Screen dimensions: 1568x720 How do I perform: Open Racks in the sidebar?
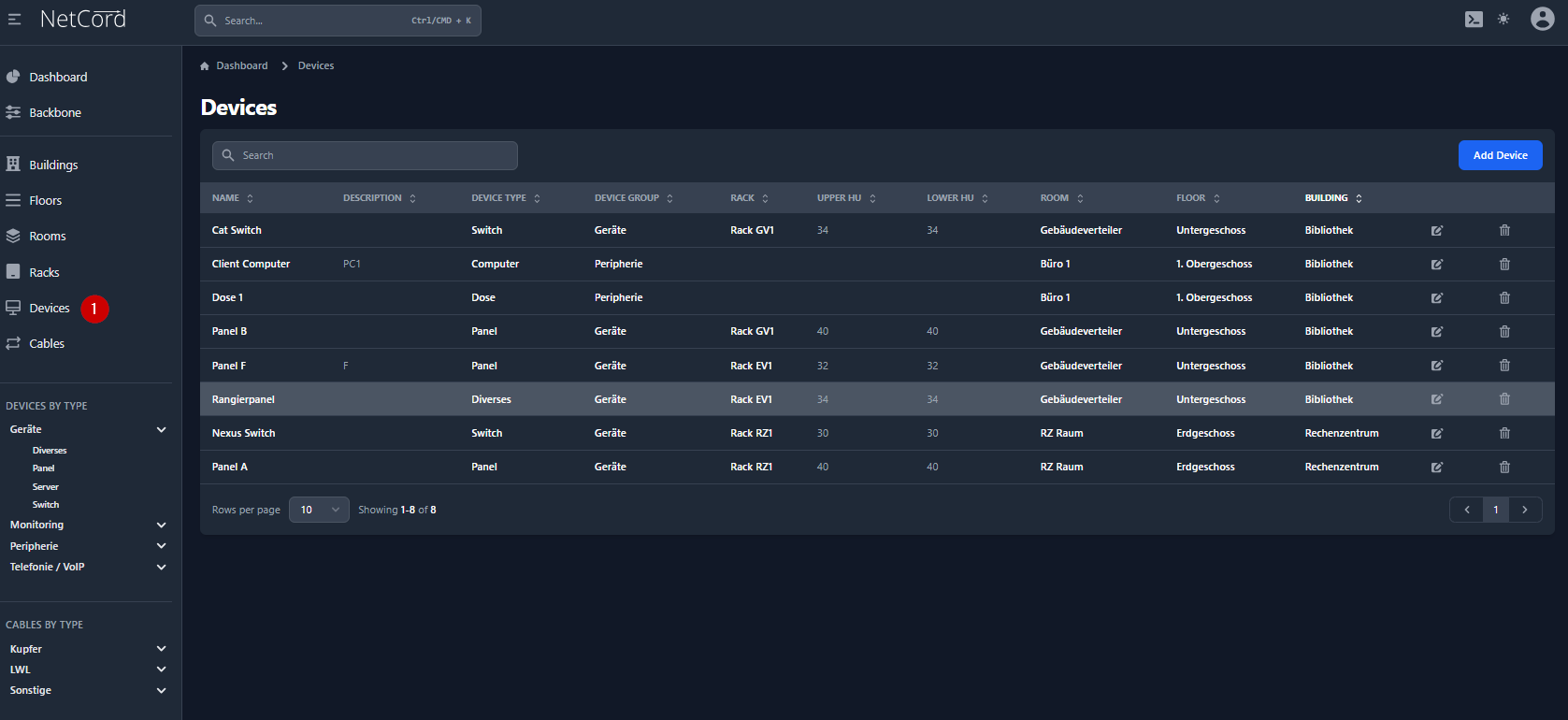point(44,272)
